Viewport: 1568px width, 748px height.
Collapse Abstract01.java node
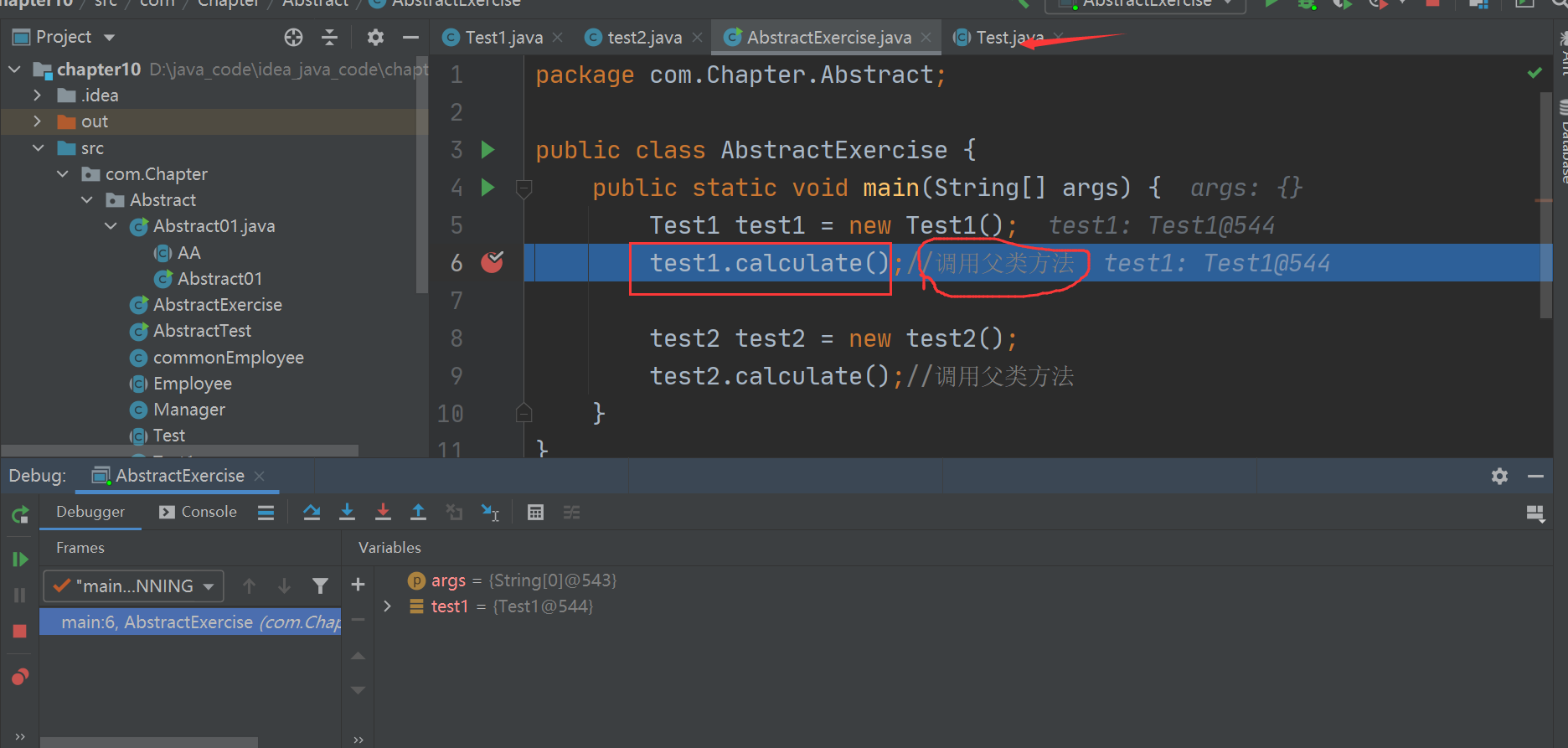[111, 226]
